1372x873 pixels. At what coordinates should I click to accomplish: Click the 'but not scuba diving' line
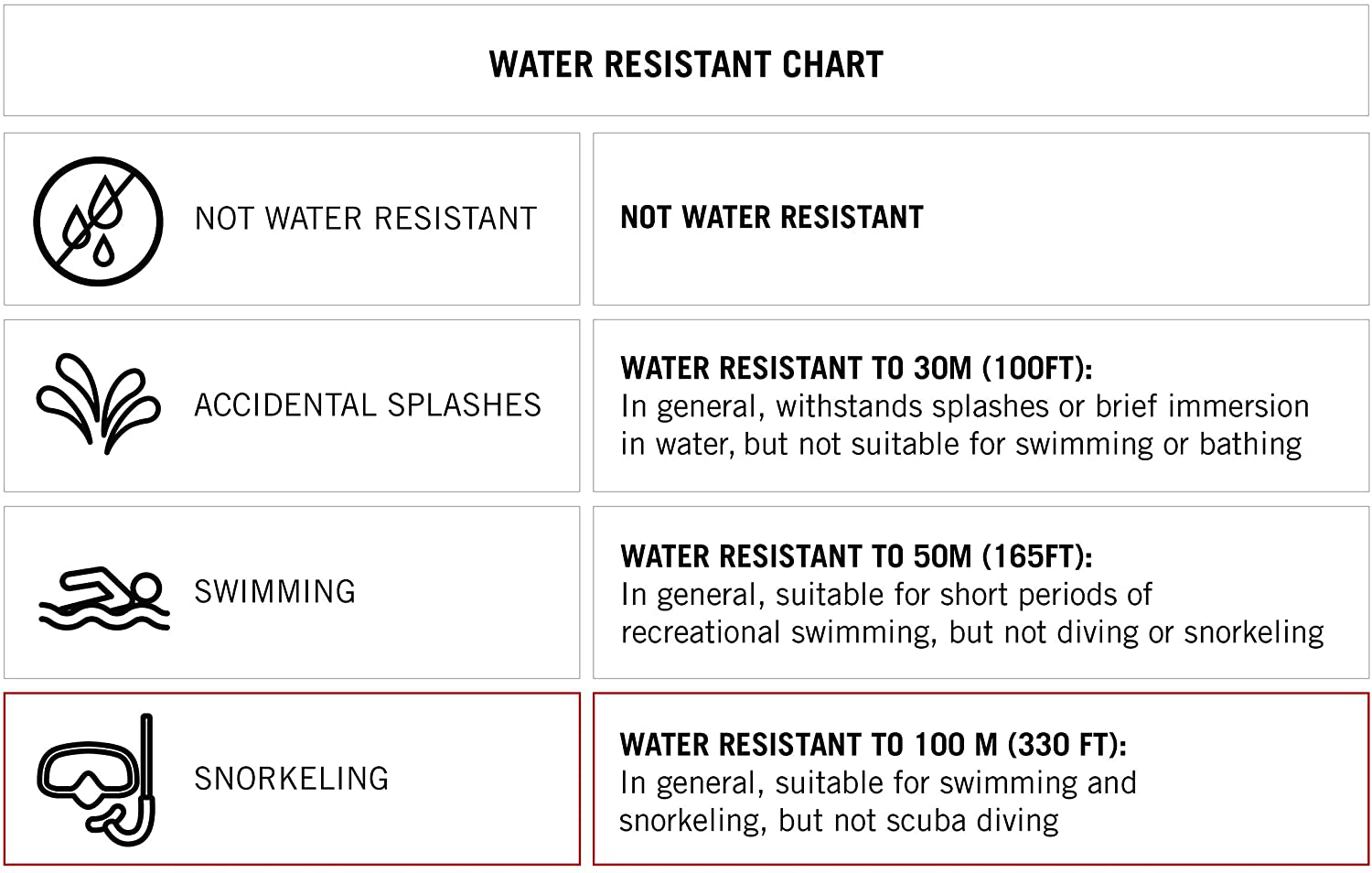click(839, 821)
